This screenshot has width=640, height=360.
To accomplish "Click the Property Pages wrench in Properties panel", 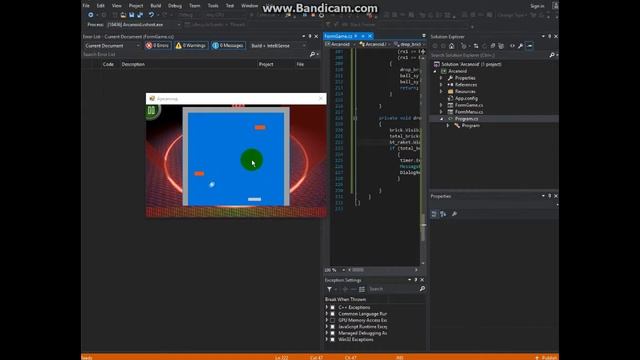I will click(454, 214).
